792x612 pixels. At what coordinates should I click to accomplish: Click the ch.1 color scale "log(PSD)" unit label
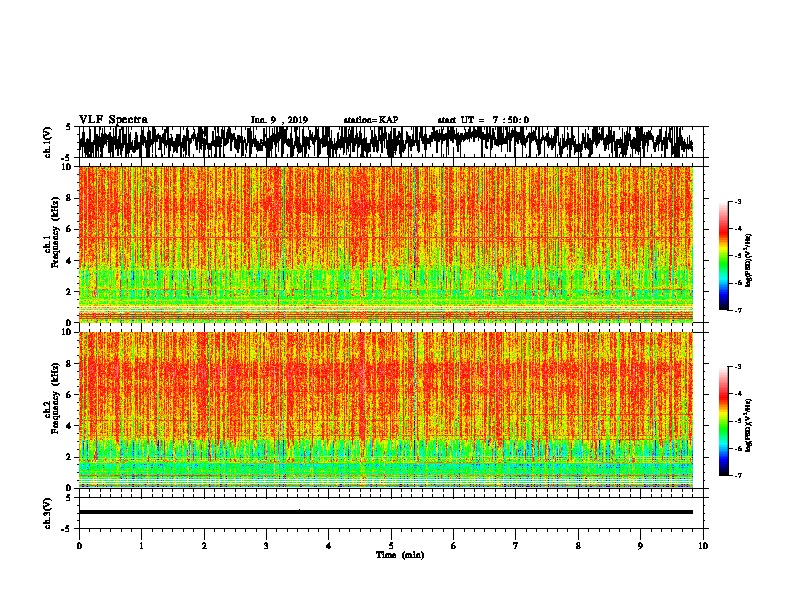pos(749,260)
